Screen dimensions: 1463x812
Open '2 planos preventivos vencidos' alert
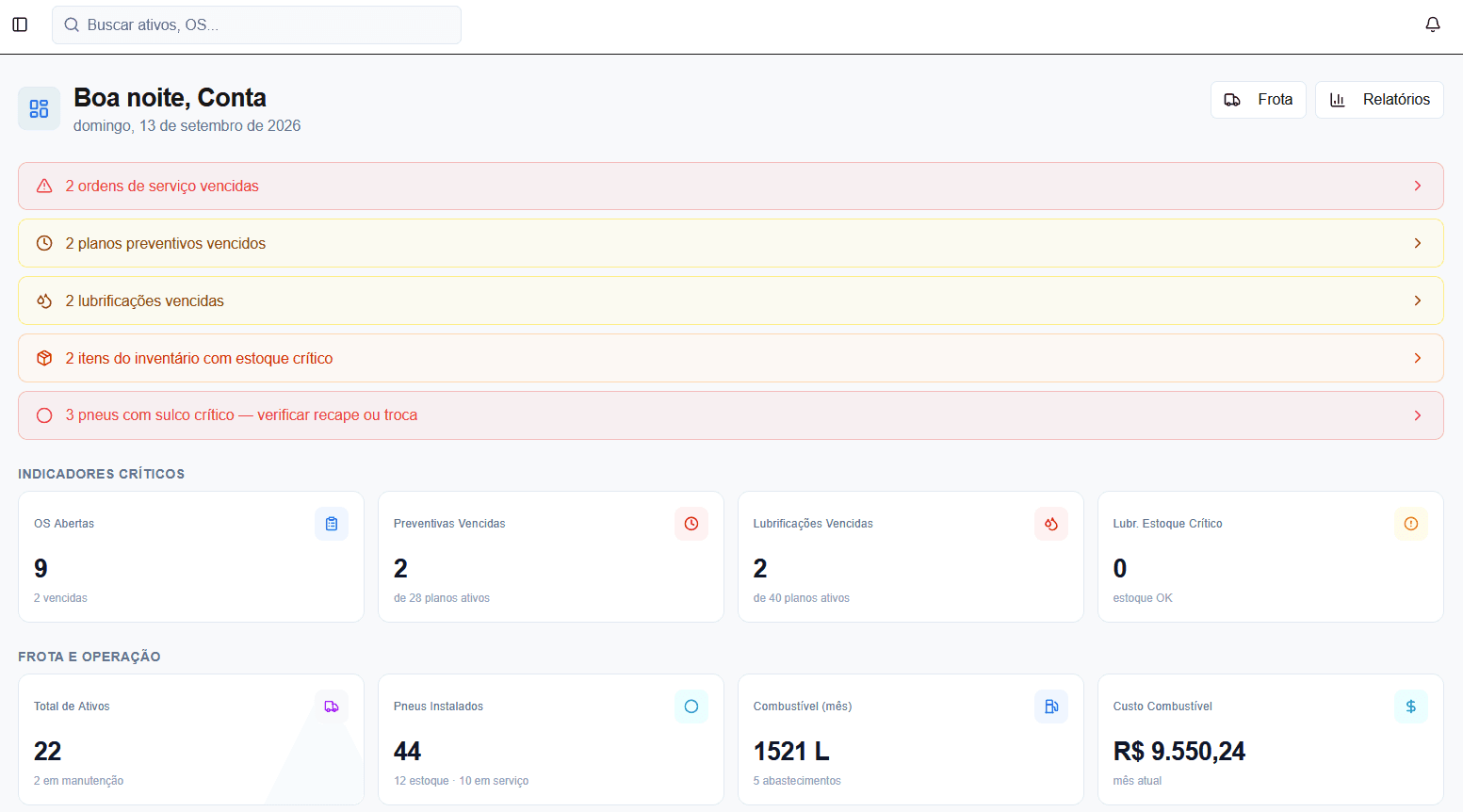point(731,243)
